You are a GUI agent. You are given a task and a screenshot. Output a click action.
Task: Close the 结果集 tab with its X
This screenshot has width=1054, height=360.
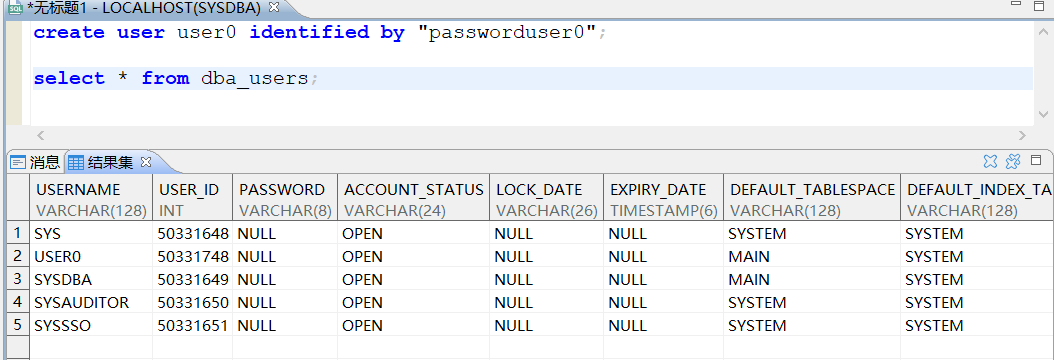pyautogui.click(x=146, y=162)
